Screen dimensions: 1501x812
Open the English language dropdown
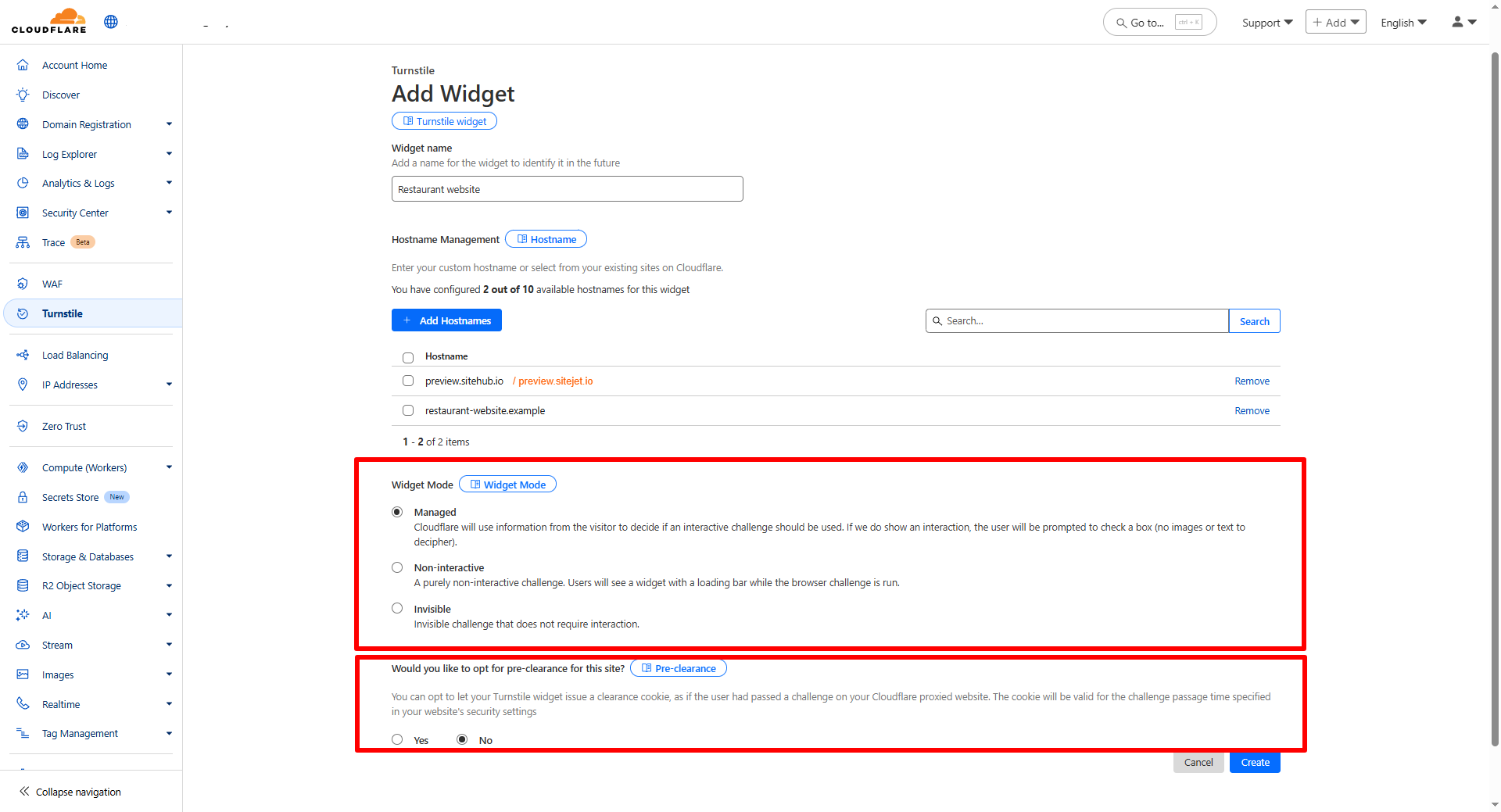(1403, 23)
